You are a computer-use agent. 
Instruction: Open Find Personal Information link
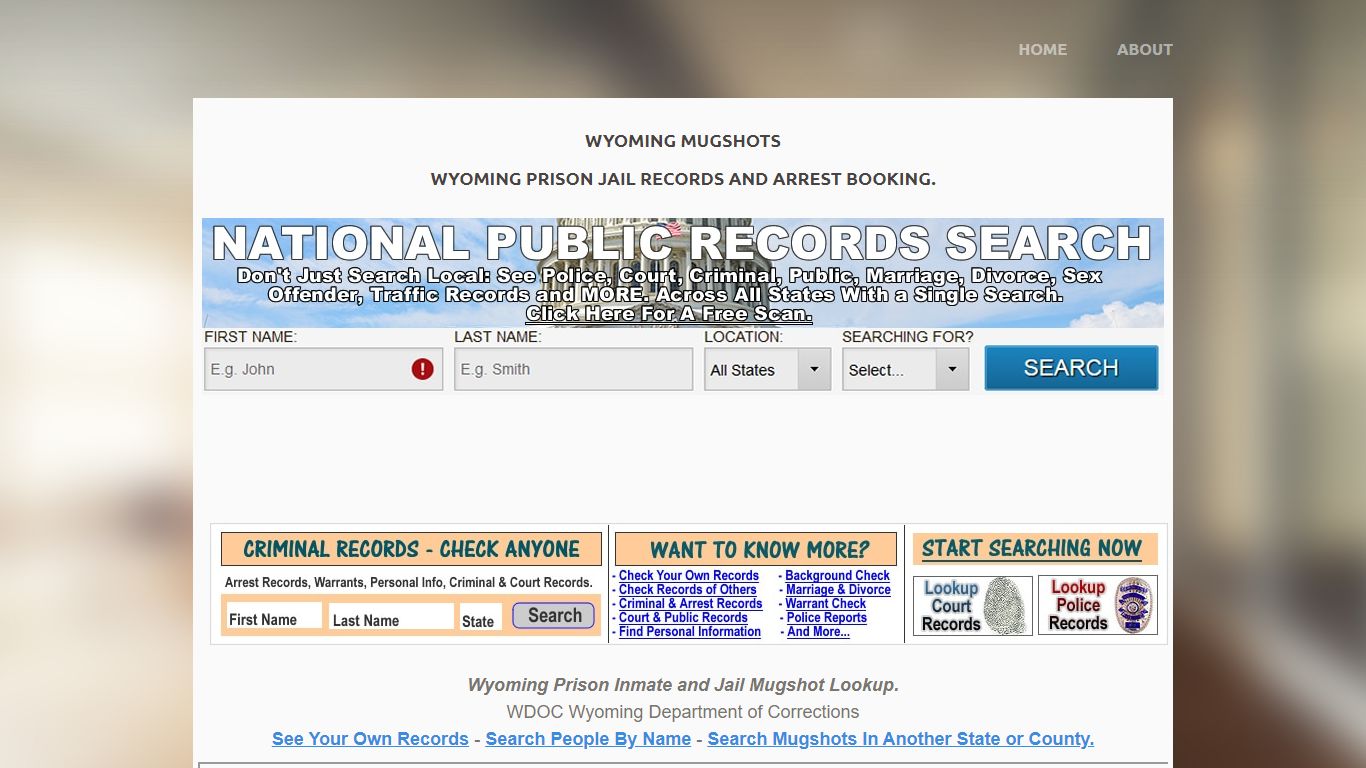pyautogui.click(x=690, y=632)
